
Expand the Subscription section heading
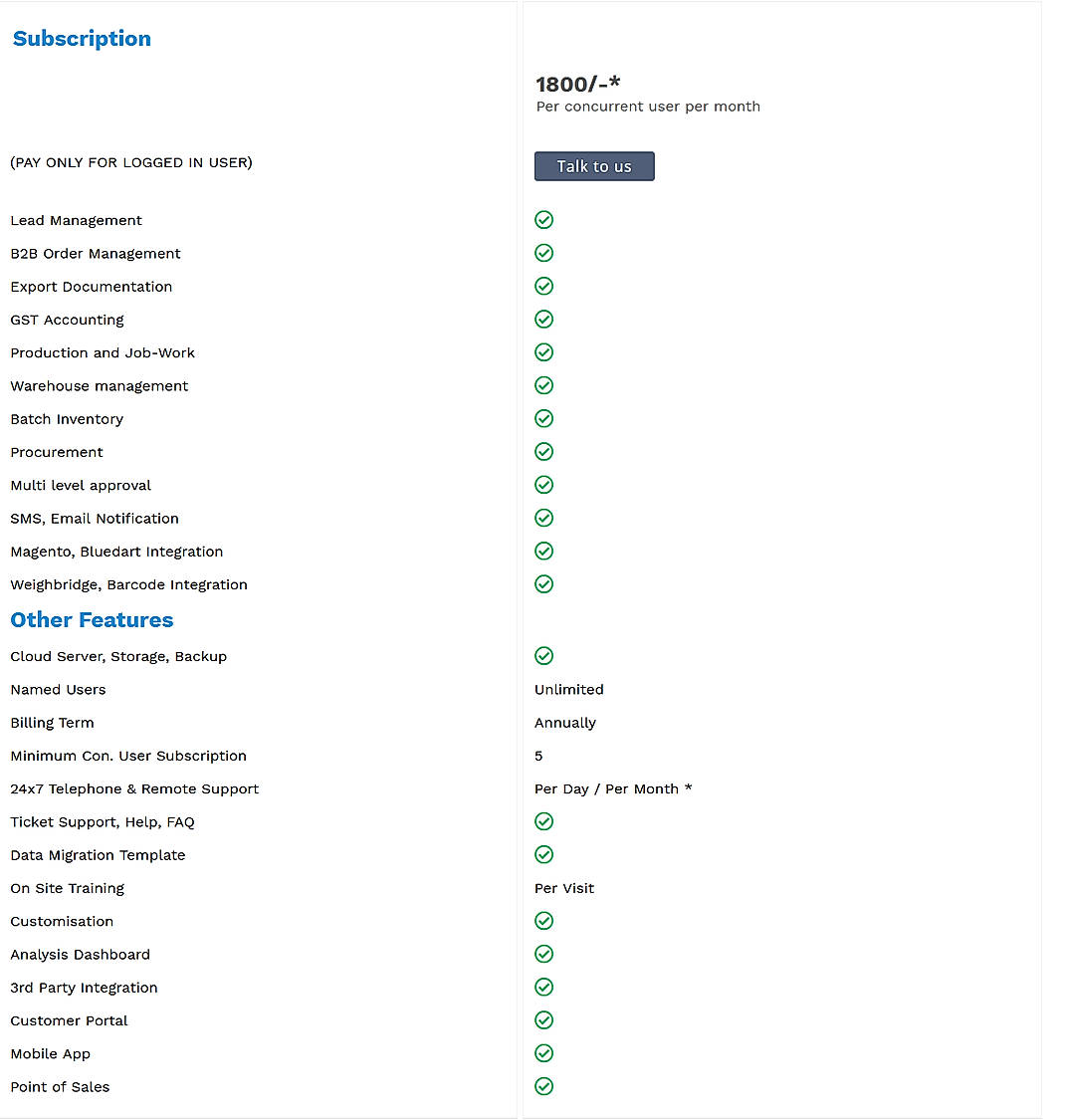click(x=82, y=39)
